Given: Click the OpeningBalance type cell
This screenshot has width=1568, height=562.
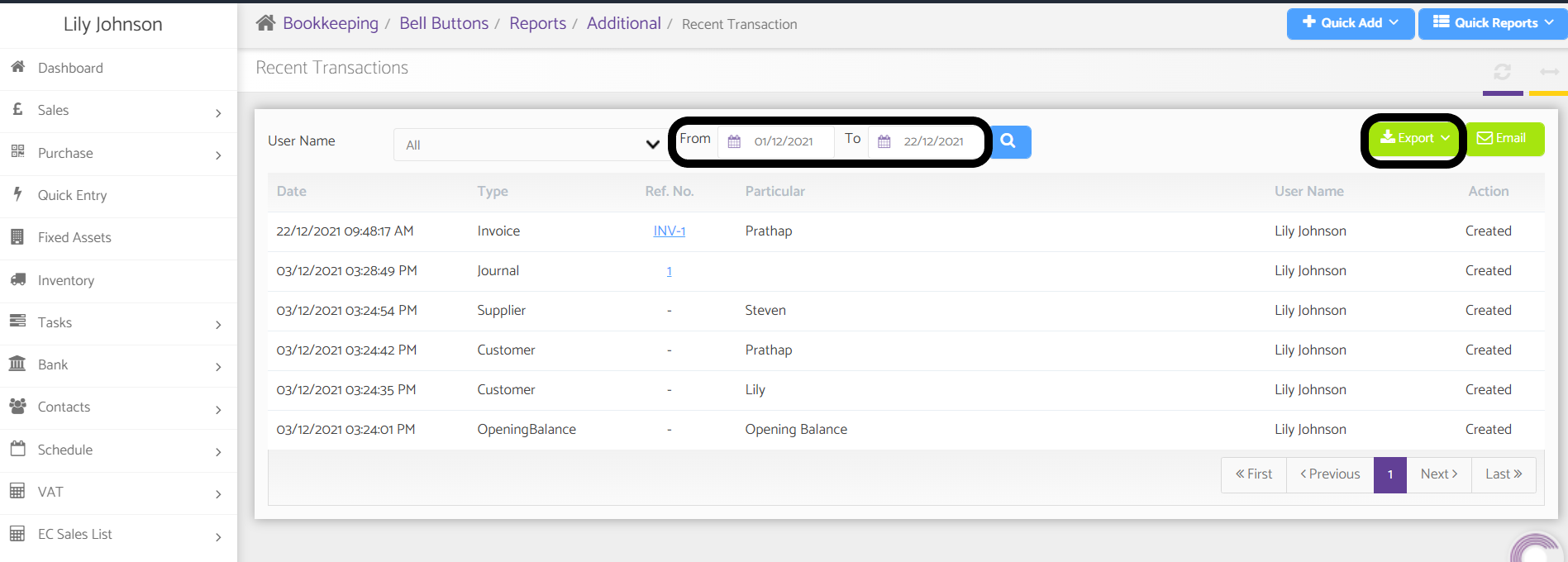Looking at the screenshot, I should (x=527, y=430).
